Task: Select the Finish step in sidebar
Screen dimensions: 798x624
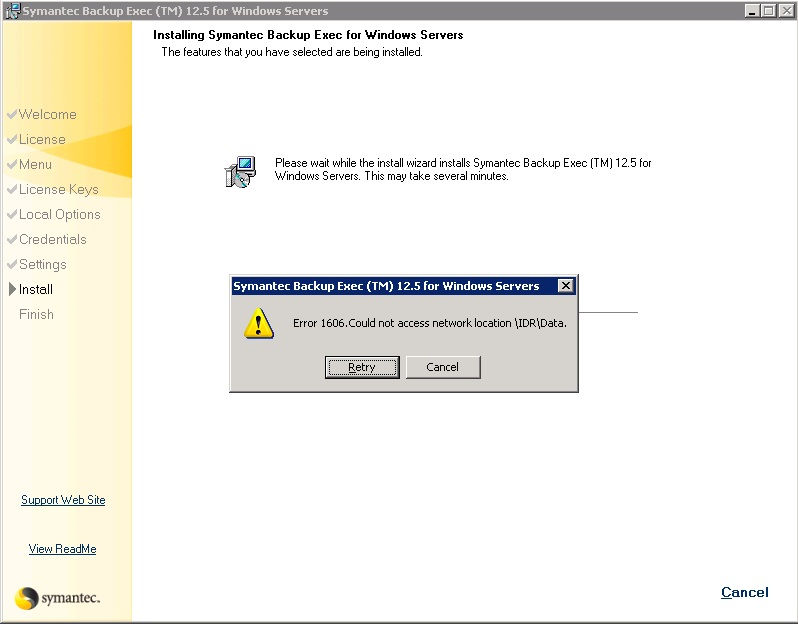Action: point(36,314)
